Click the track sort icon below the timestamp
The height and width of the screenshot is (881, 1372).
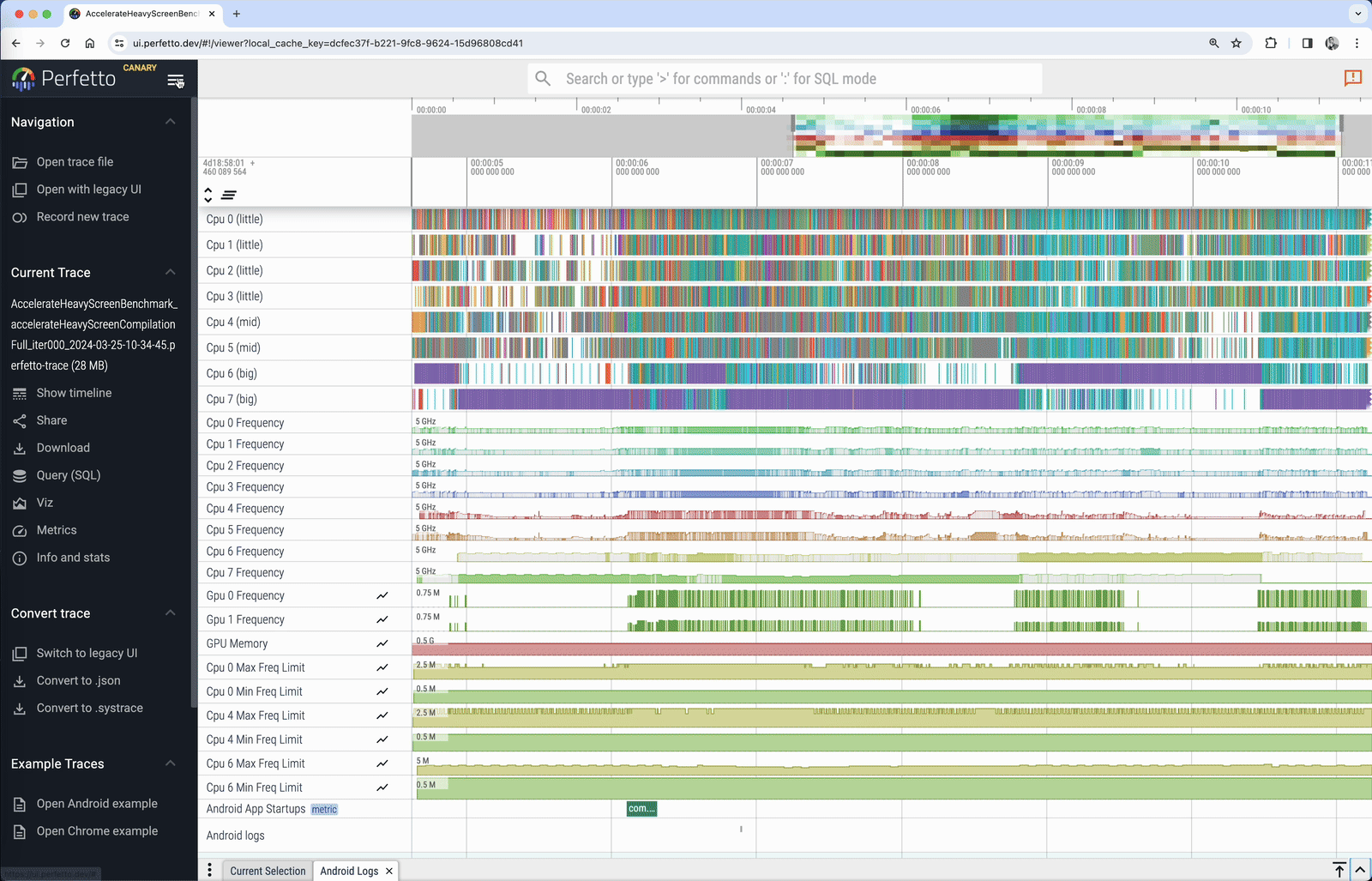pyautogui.click(x=228, y=195)
